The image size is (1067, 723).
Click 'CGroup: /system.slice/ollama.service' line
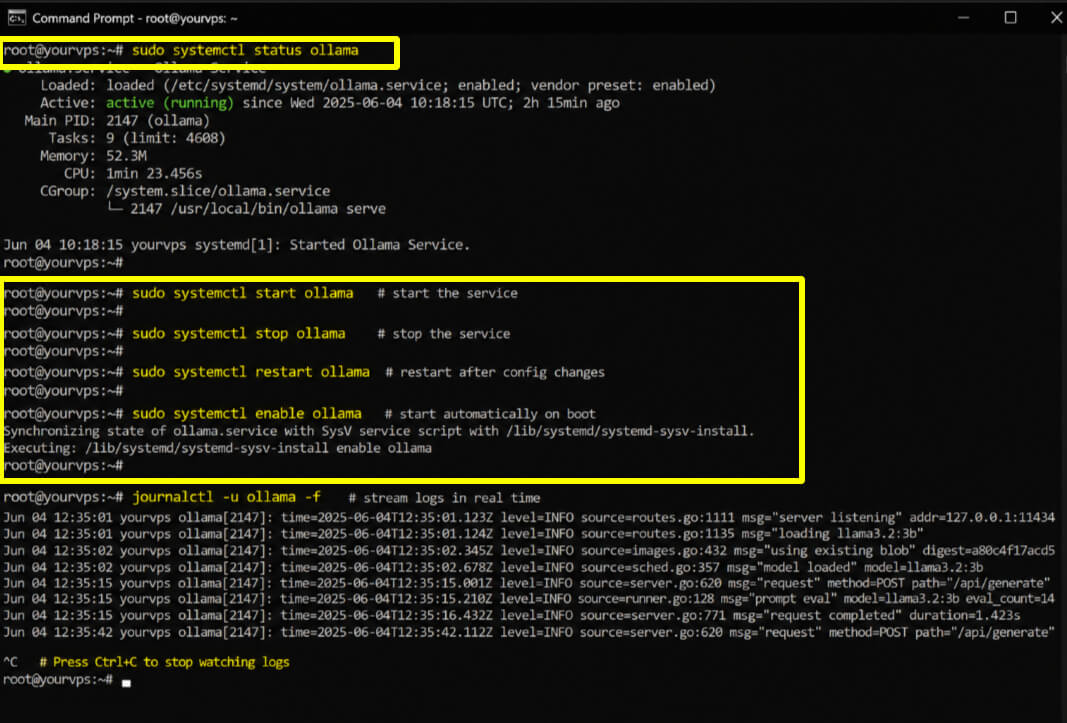pyautogui.click(x=185, y=191)
